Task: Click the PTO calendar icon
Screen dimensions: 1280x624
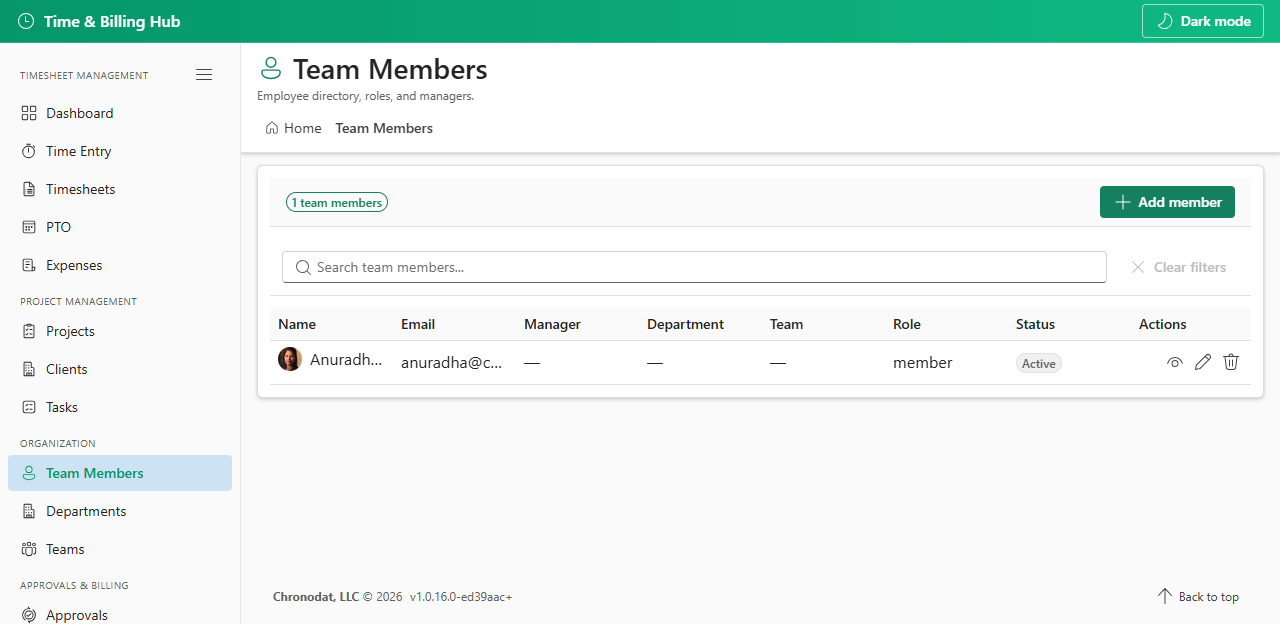Action: click(x=29, y=227)
